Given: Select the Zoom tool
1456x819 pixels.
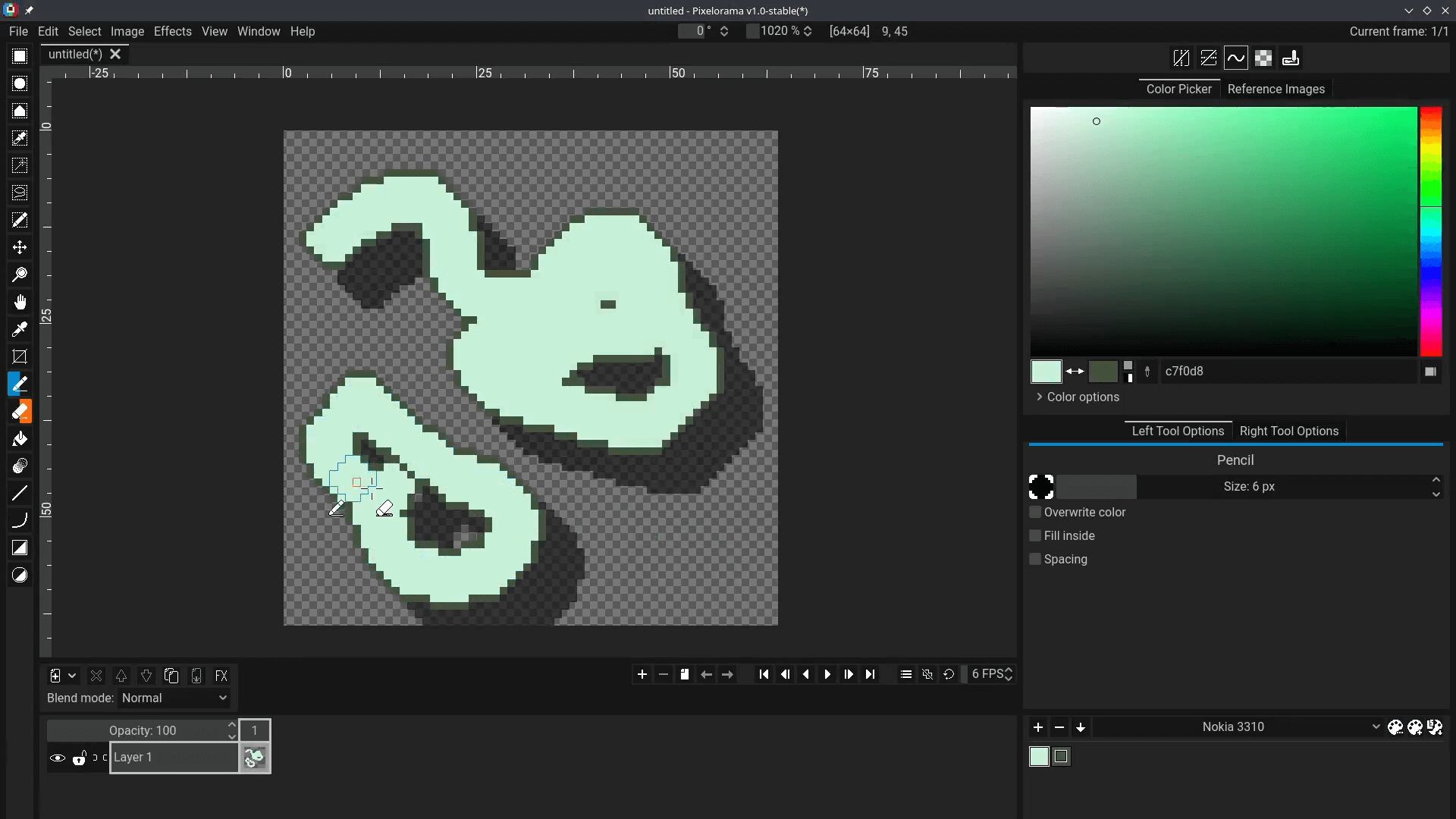Looking at the screenshot, I should click(20, 275).
